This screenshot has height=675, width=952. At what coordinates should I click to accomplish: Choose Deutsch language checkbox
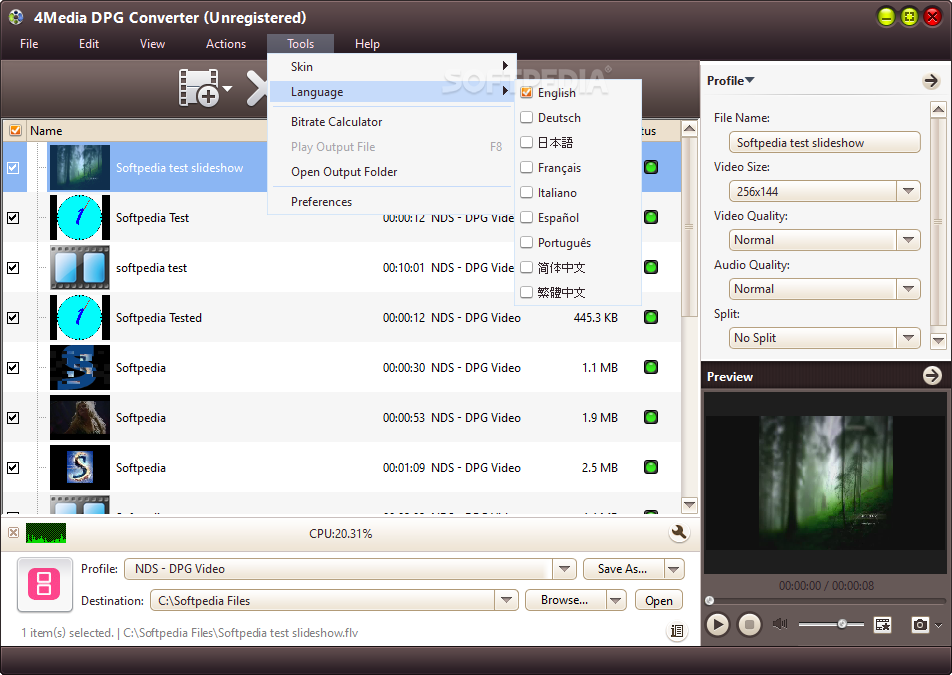[x=526, y=117]
